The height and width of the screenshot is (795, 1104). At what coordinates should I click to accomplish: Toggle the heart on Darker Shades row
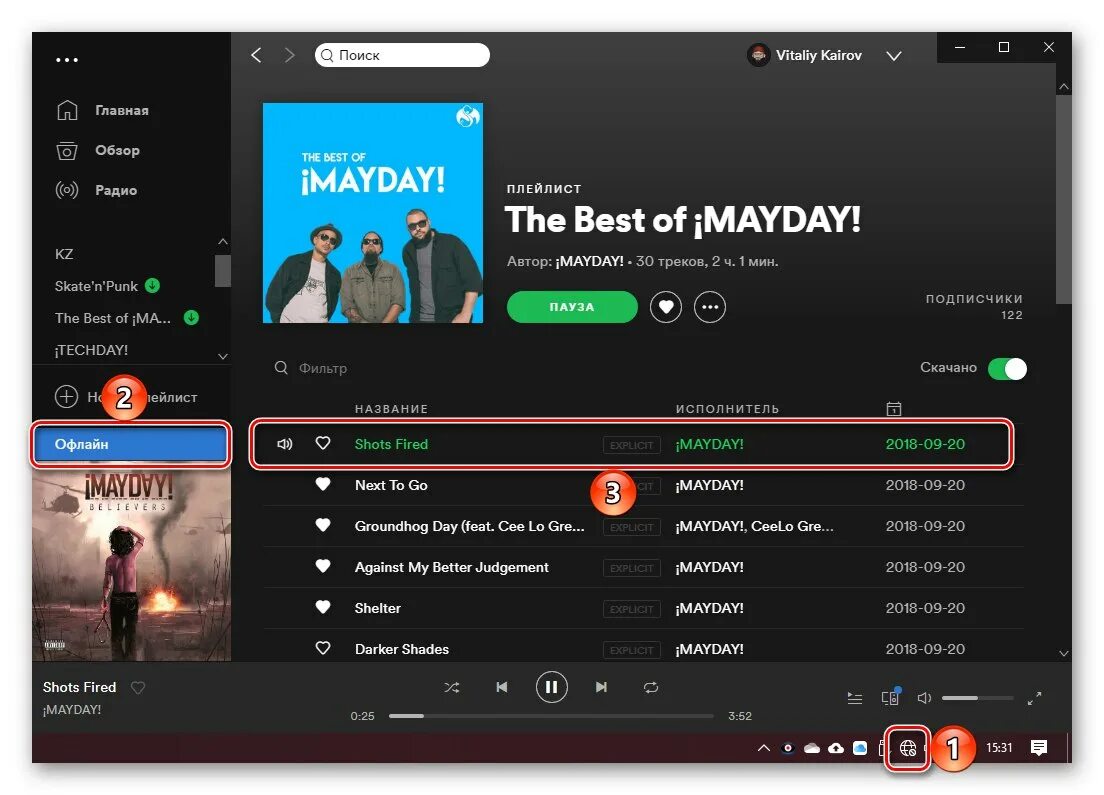pos(322,648)
